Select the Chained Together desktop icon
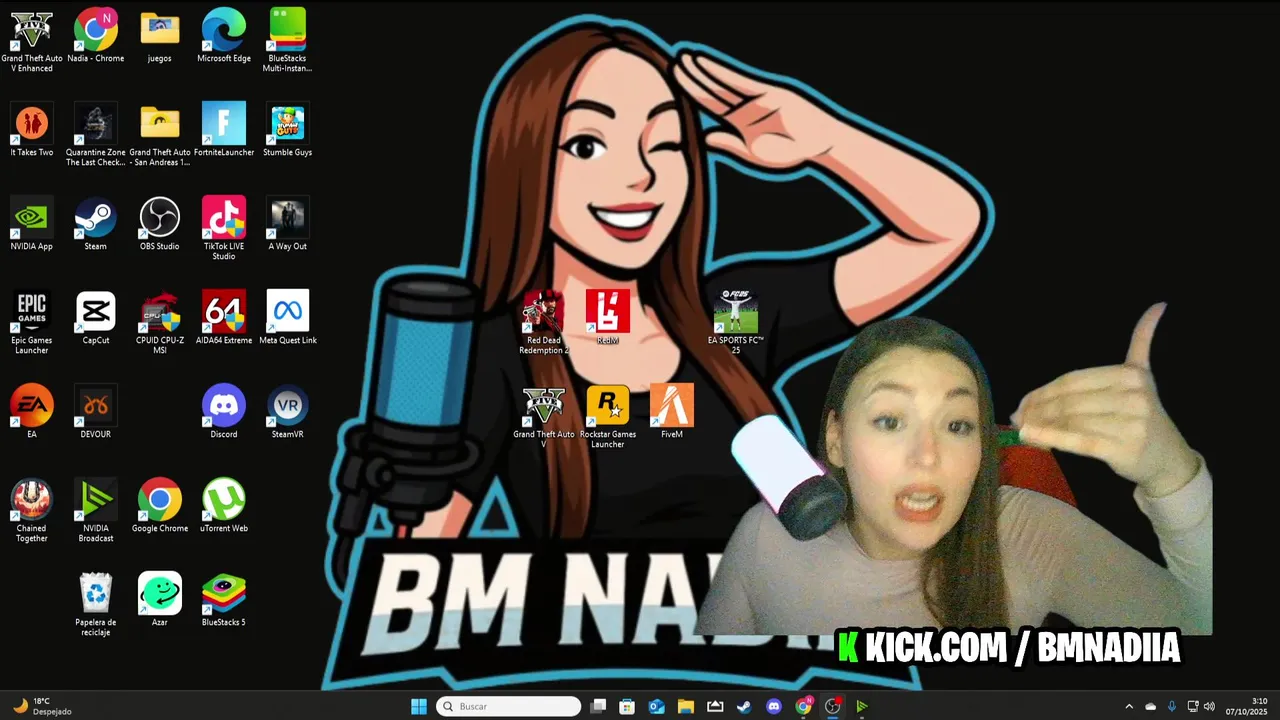This screenshot has width=1280, height=720. pyautogui.click(x=32, y=510)
